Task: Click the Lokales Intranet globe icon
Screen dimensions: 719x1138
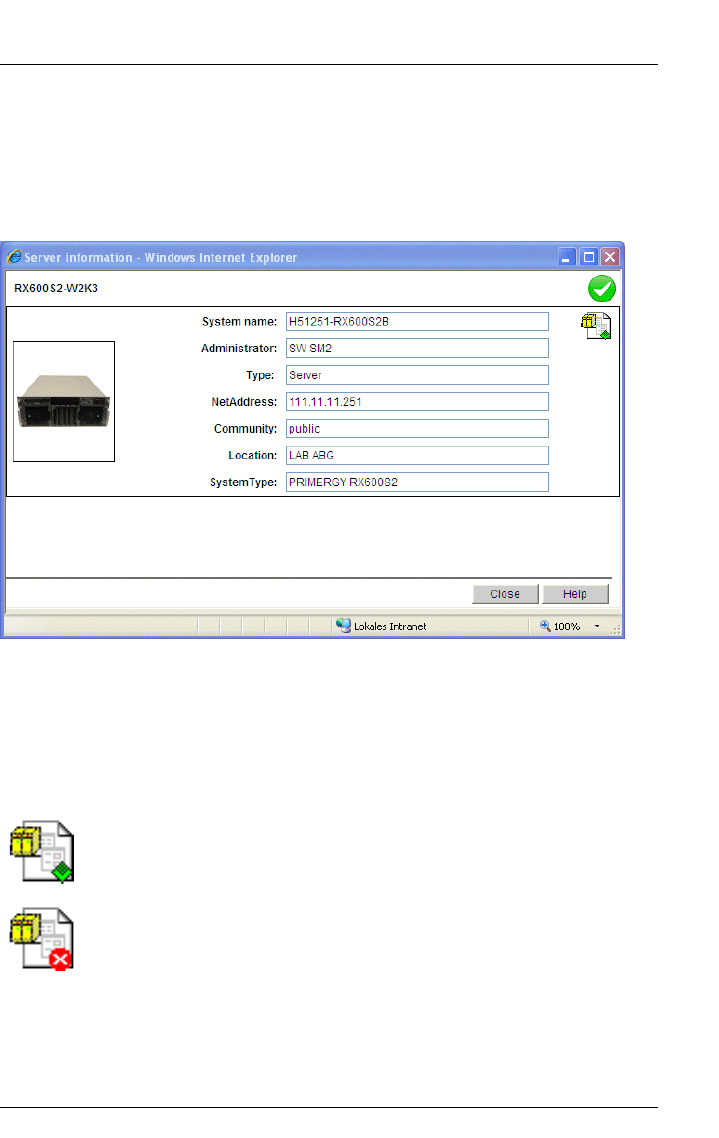Action: tap(343, 626)
